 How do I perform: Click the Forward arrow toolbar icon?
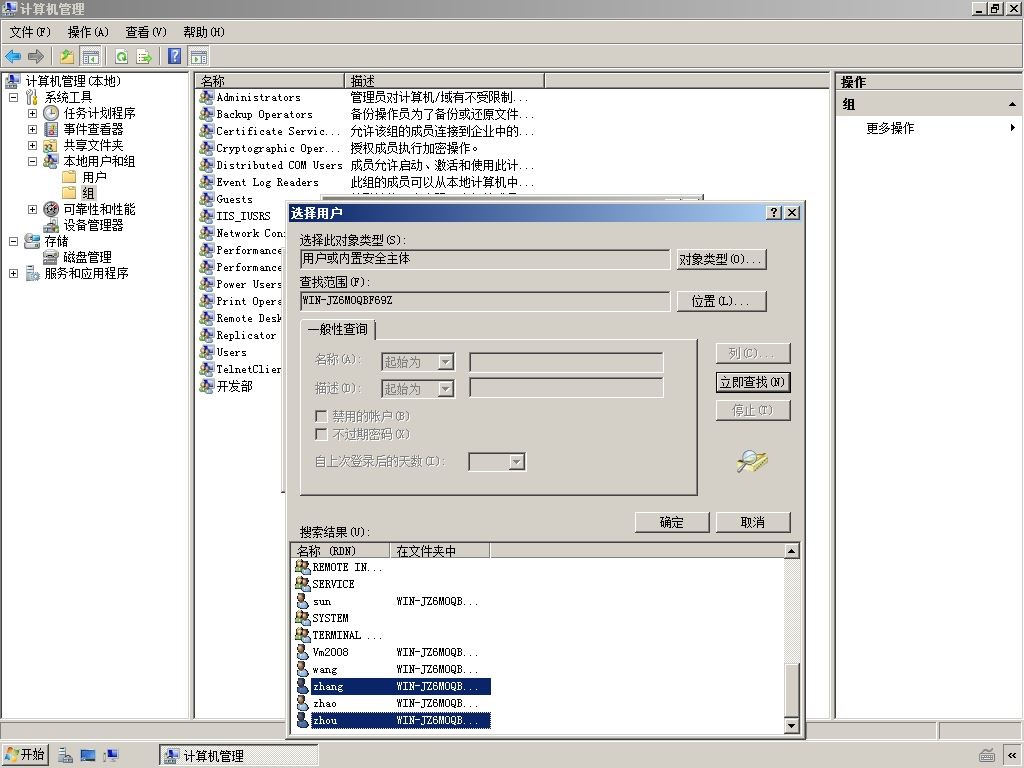pos(36,56)
